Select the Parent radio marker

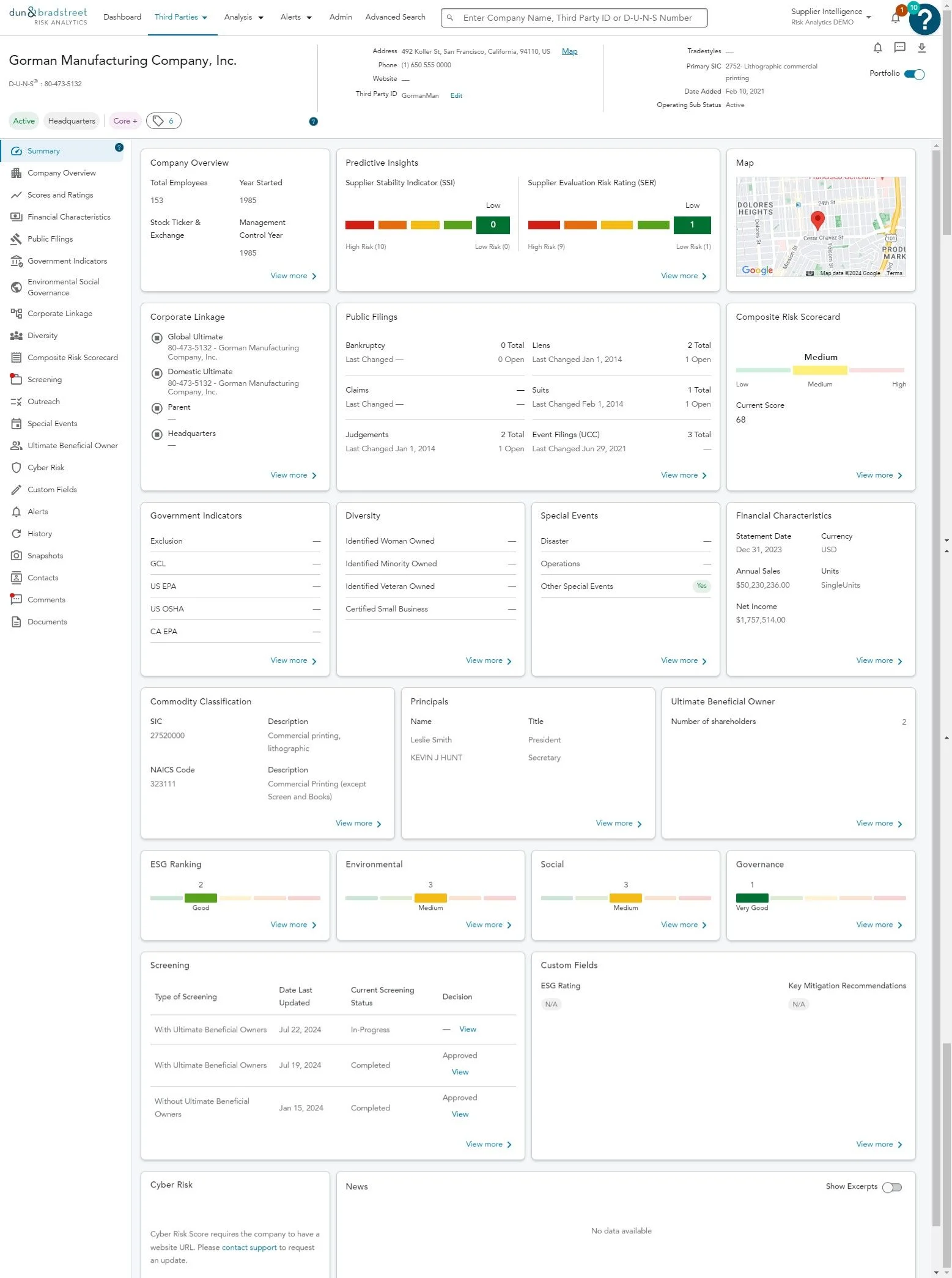(157, 408)
